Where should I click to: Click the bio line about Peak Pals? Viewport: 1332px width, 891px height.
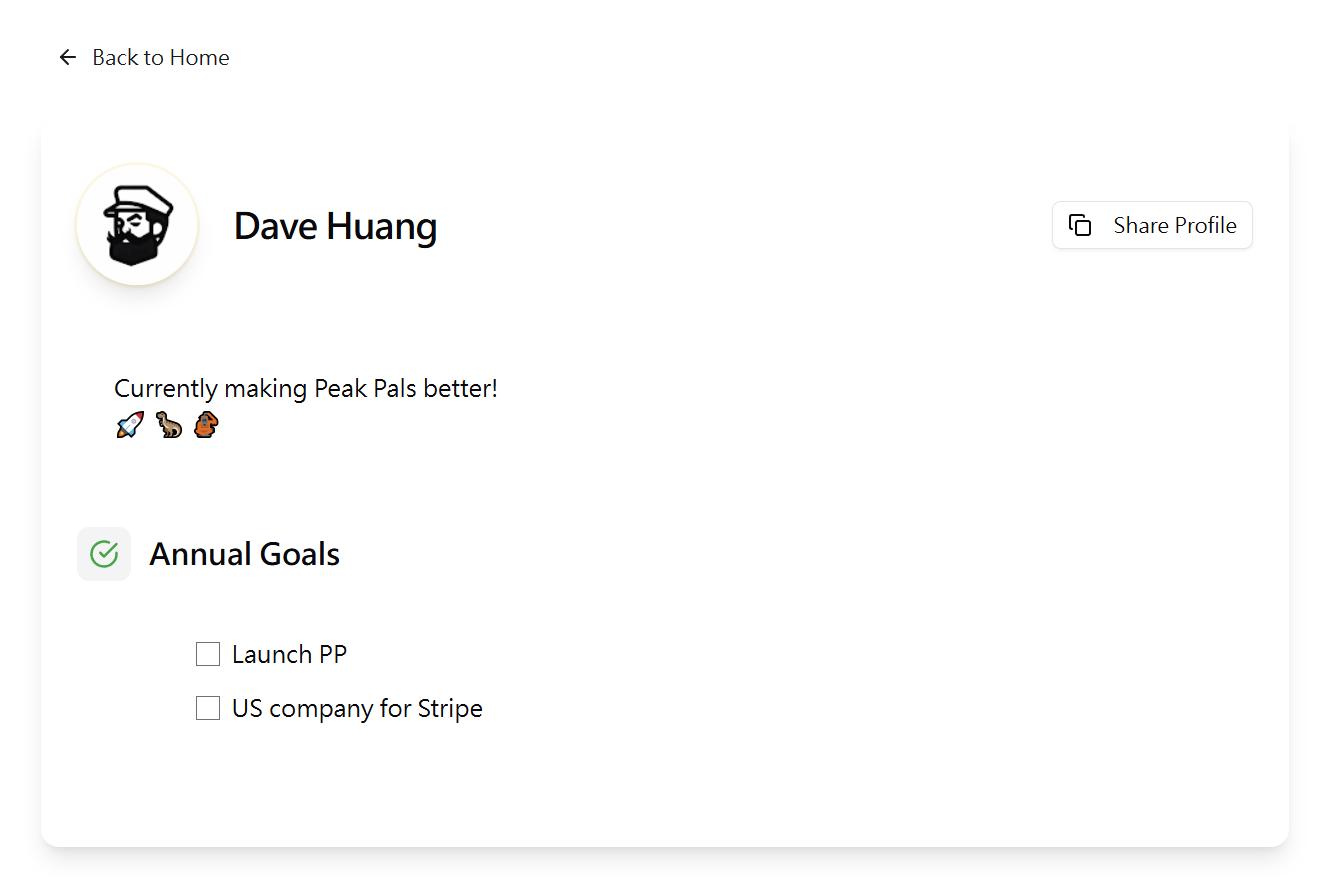[x=306, y=389]
